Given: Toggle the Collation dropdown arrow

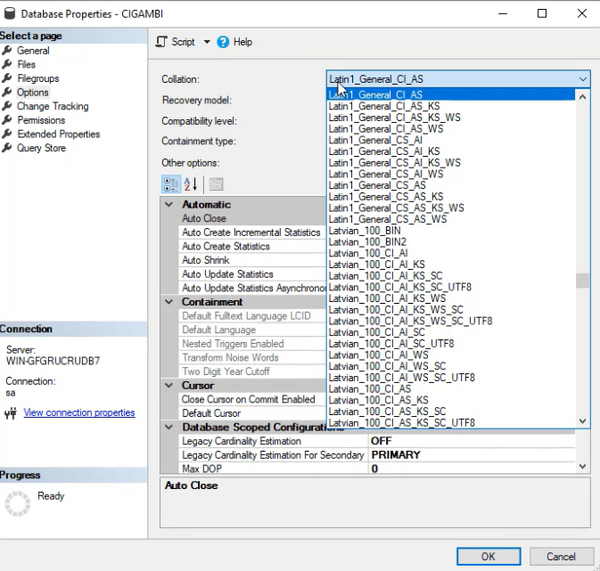Looking at the screenshot, I should point(582,79).
